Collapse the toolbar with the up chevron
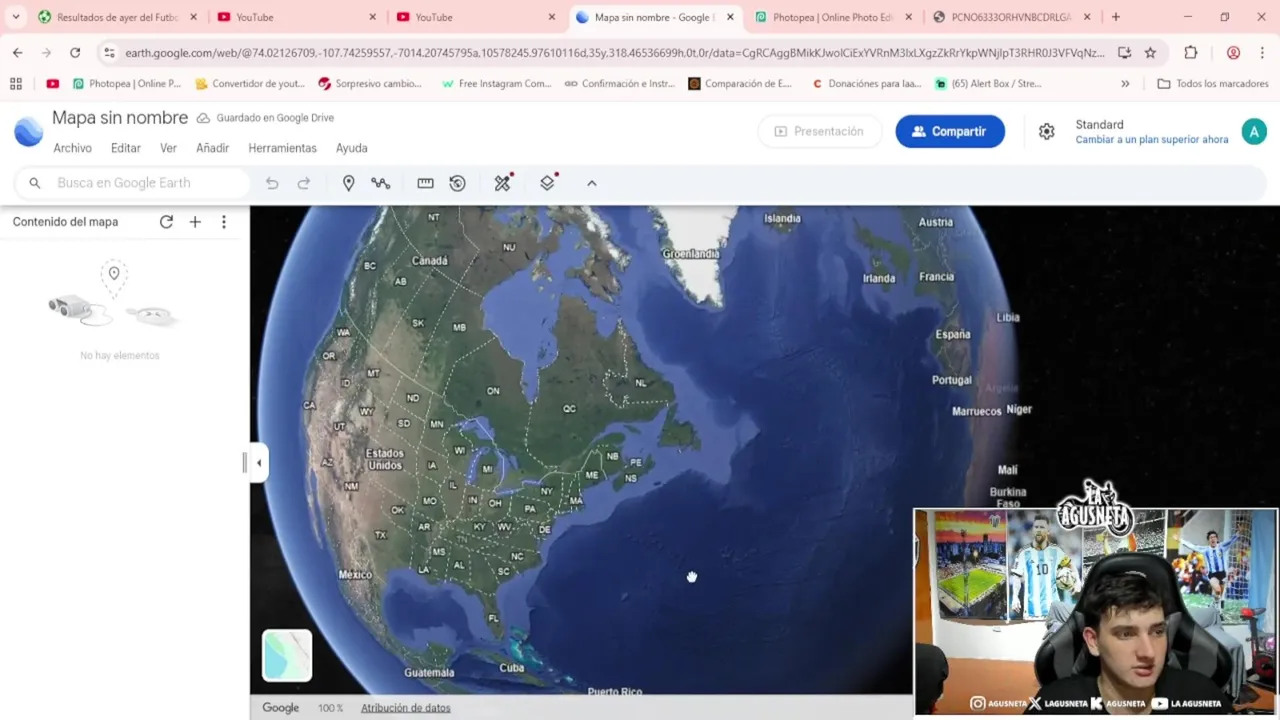Image resolution: width=1280 pixels, height=720 pixels. [591, 183]
